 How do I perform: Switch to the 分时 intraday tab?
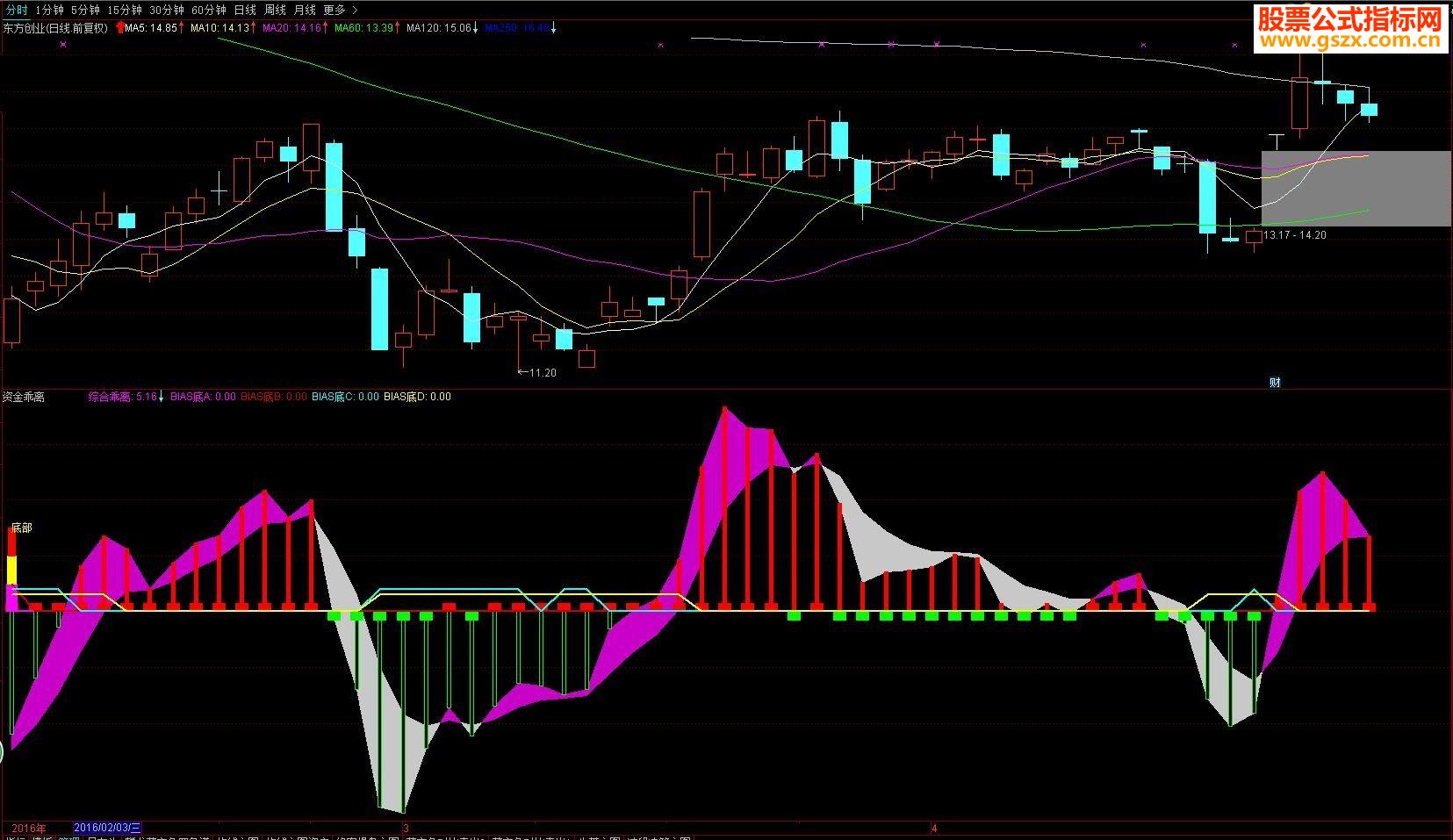pos(16,10)
